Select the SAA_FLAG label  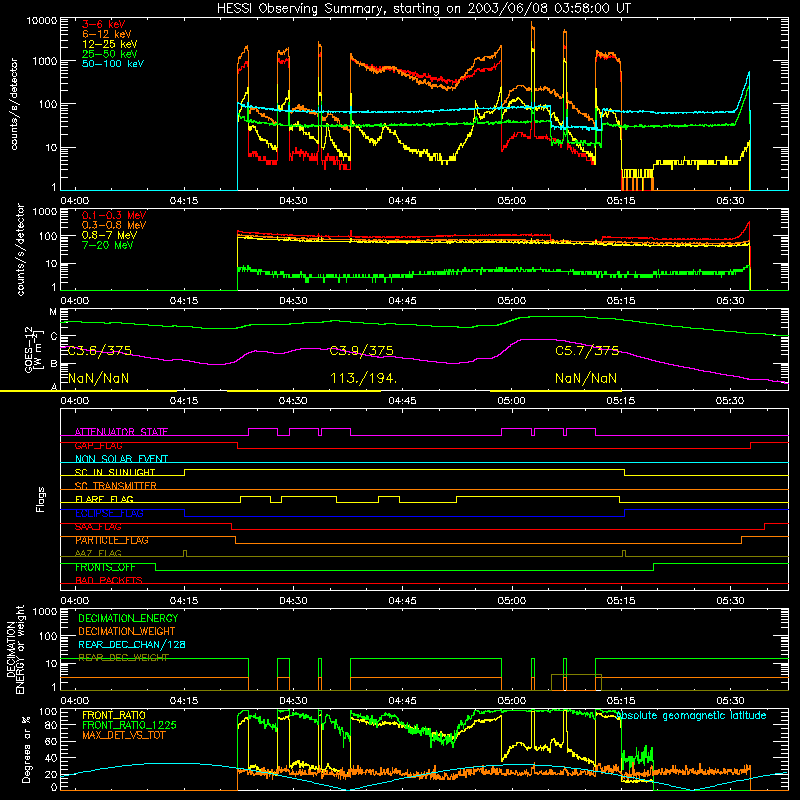[98, 527]
